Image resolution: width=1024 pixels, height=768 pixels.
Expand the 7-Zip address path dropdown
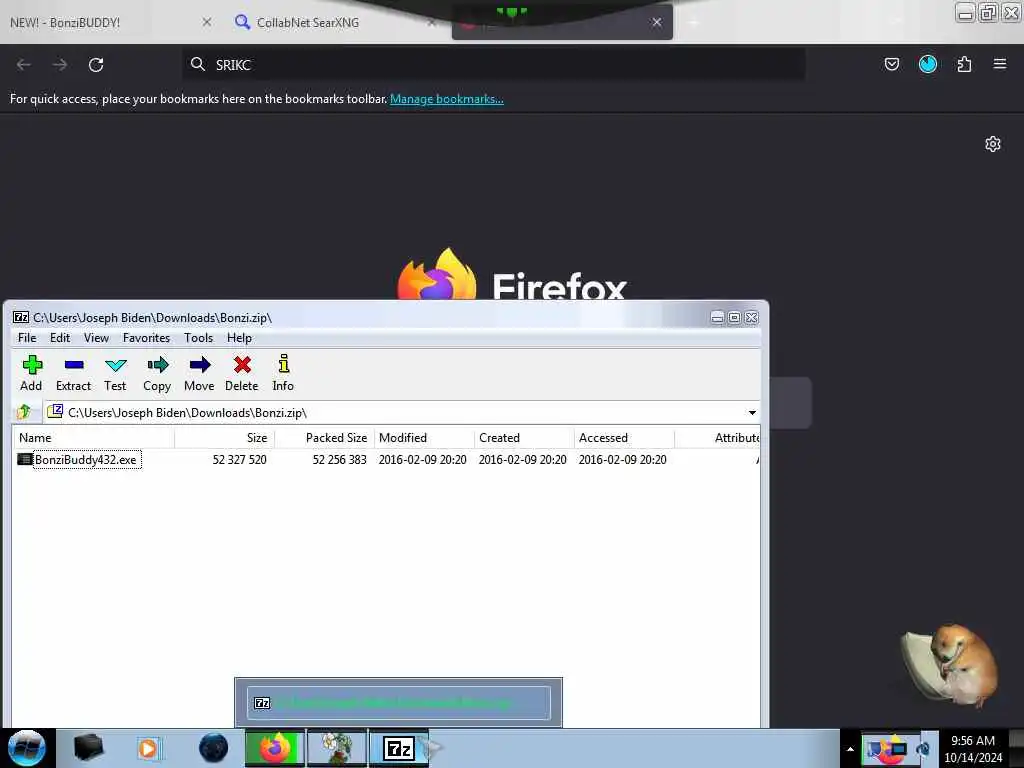click(x=752, y=413)
